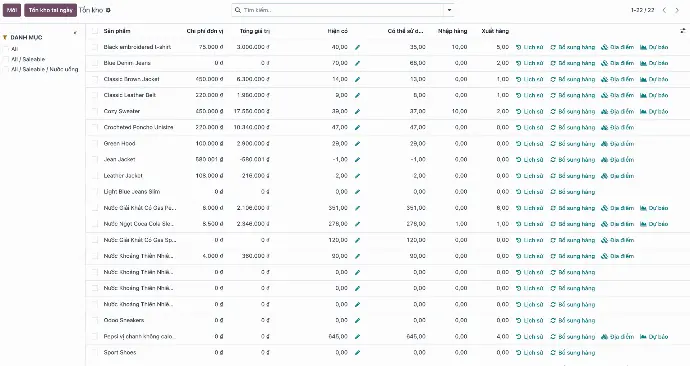Sort by the Hiện có column header
The width and height of the screenshot is (690, 366).
tap(338, 31)
